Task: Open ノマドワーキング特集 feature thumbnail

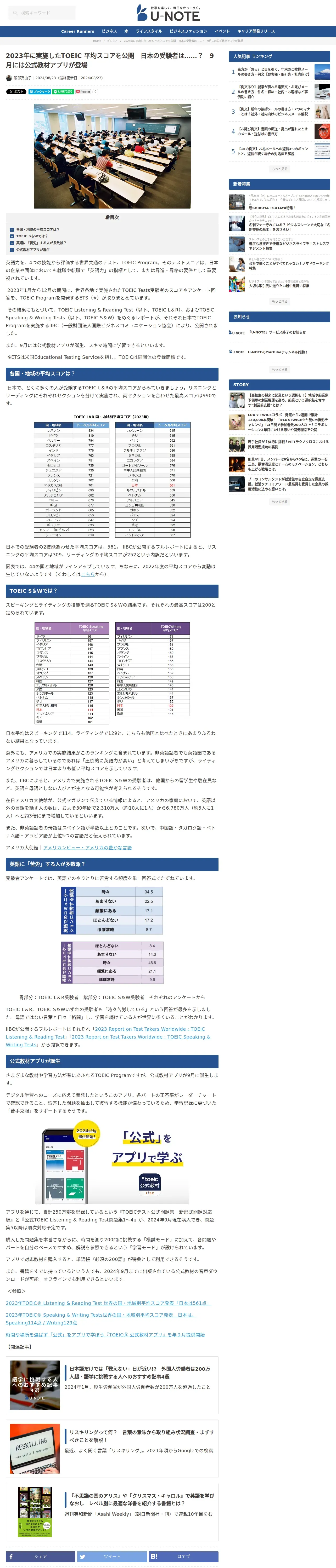Action: pyautogui.click(x=237, y=264)
